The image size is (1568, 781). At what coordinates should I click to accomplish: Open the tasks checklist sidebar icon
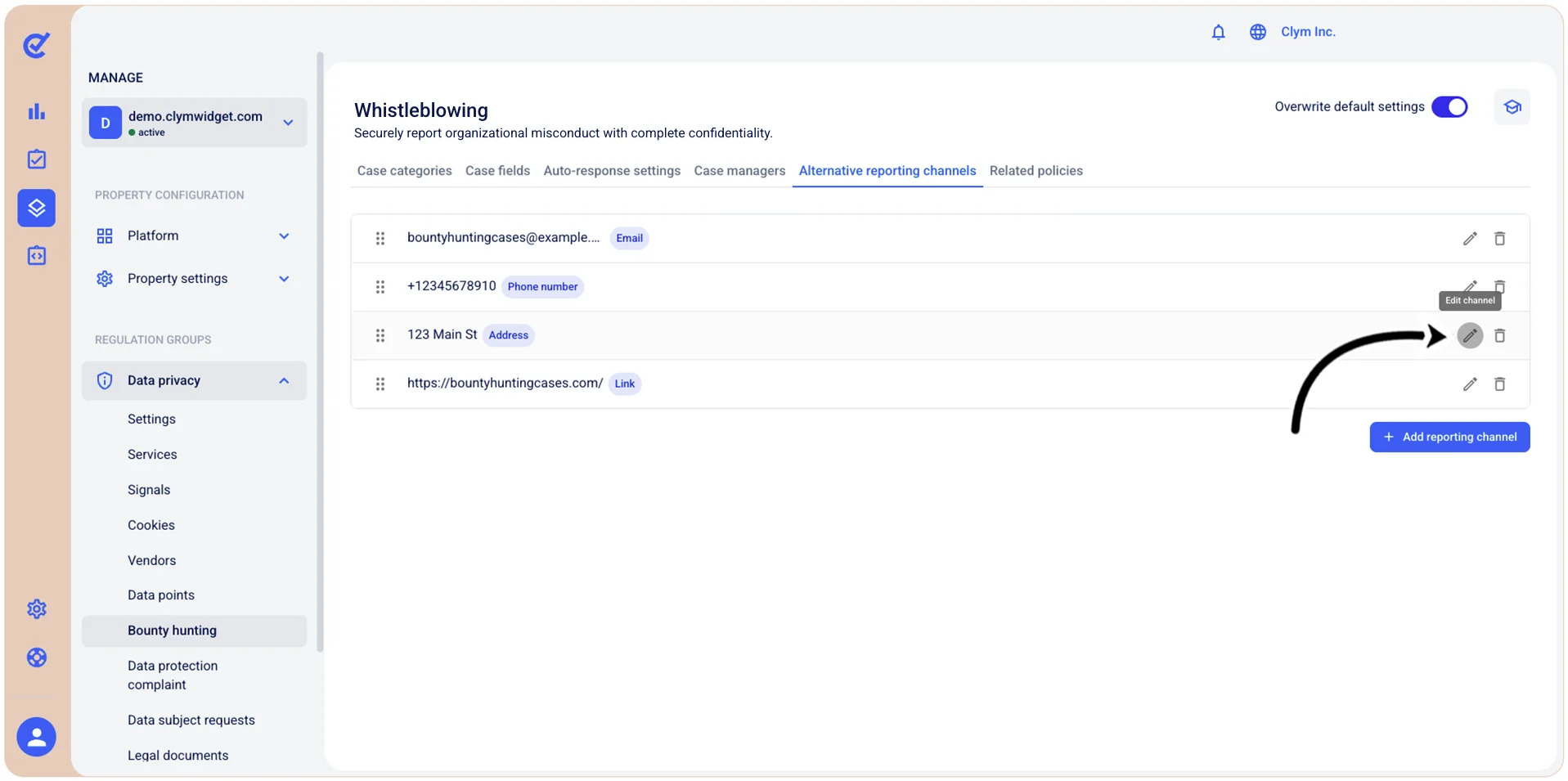coord(37,159)
